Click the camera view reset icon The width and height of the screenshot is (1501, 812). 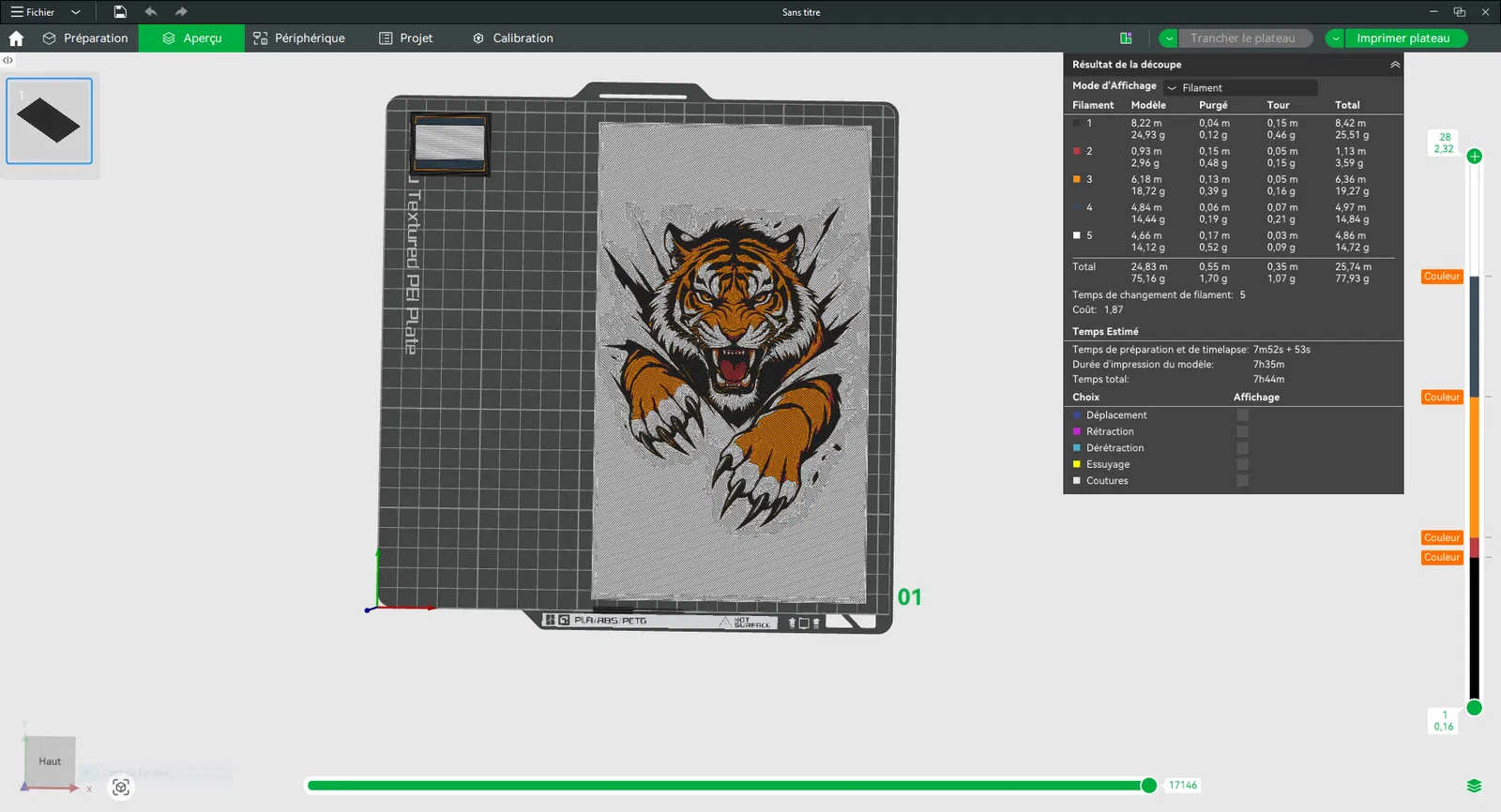(121, 788)
